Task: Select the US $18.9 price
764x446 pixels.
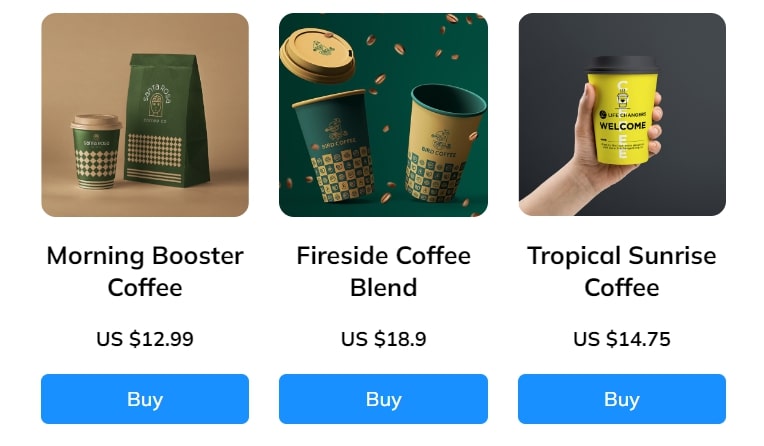Action: (383, 339)
